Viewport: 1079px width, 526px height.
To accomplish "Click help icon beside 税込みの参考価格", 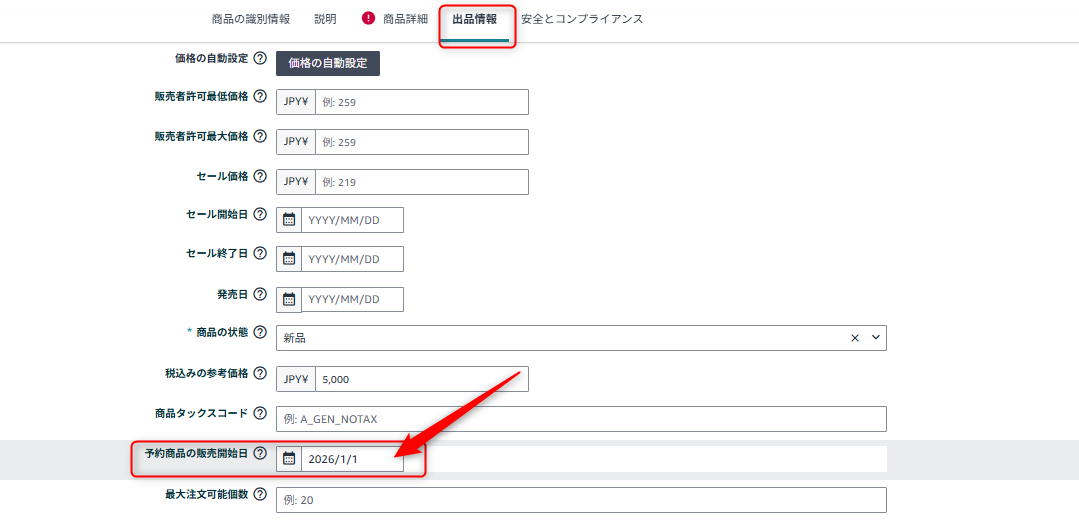I will (260, 374).
